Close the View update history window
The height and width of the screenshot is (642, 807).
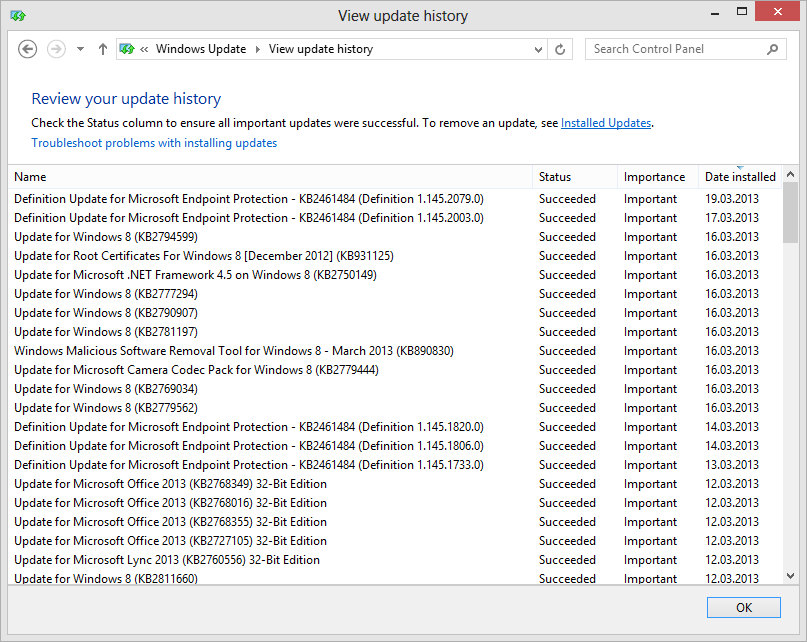click(x=778, y=11)
